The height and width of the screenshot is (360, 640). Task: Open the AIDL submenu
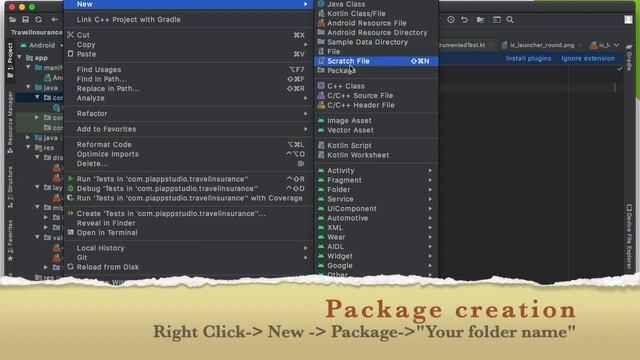pos(376,247)
